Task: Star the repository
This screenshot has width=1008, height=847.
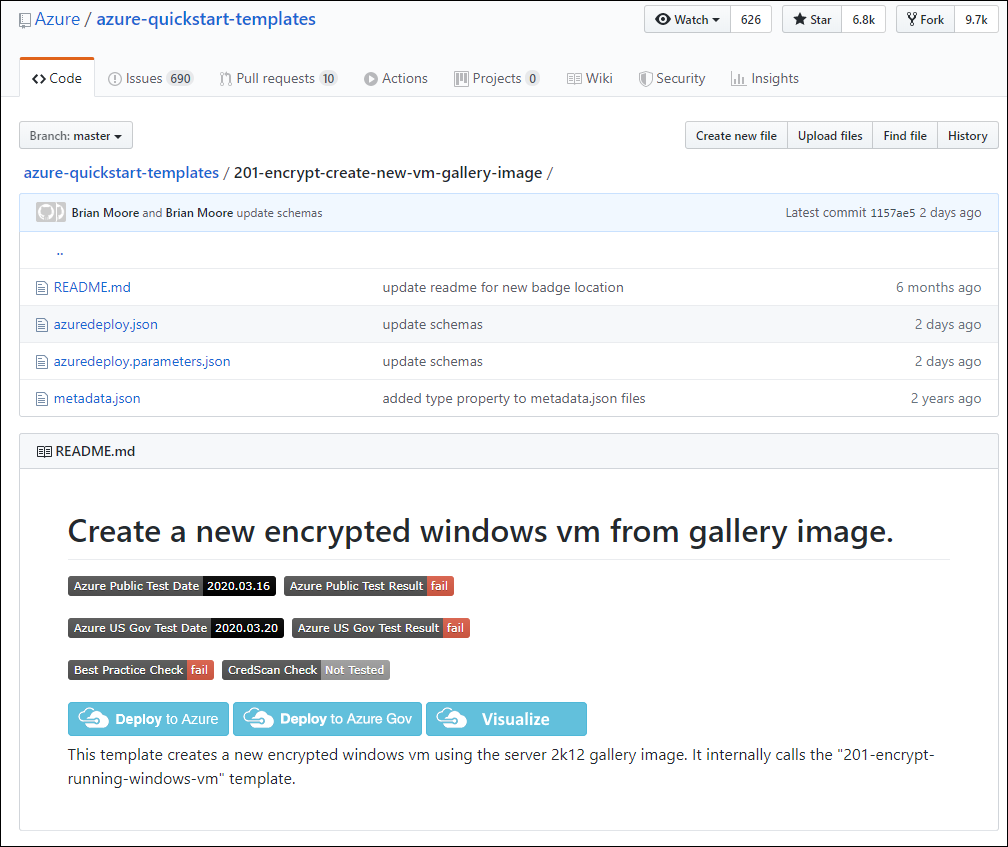Action: (812, 19)
